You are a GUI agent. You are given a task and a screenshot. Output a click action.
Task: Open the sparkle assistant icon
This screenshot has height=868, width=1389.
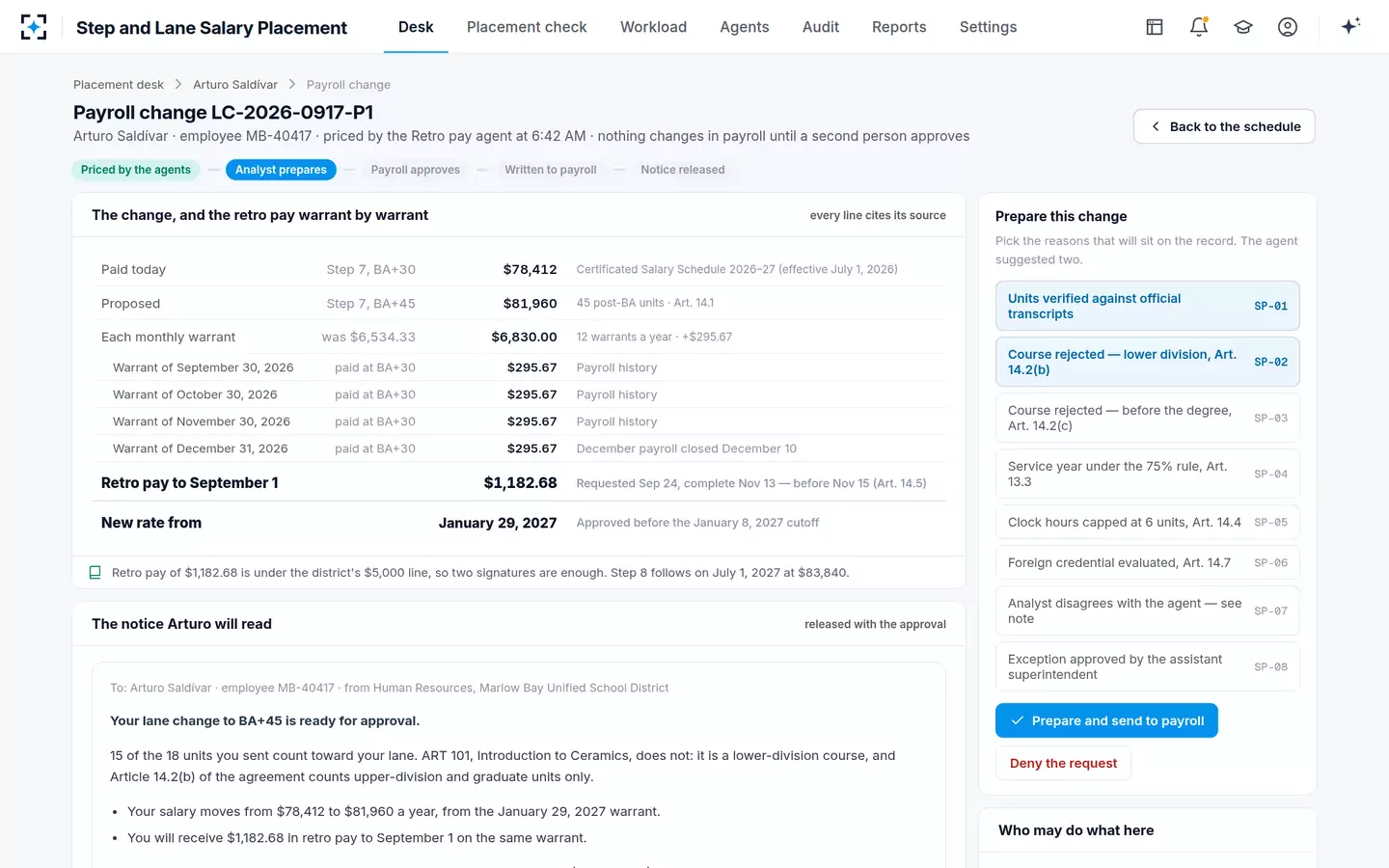click(1350, 26)
